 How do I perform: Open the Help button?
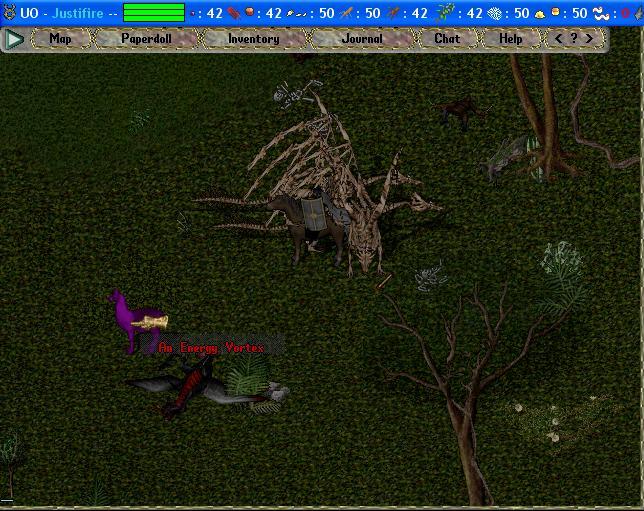click(x=511, y=39)
